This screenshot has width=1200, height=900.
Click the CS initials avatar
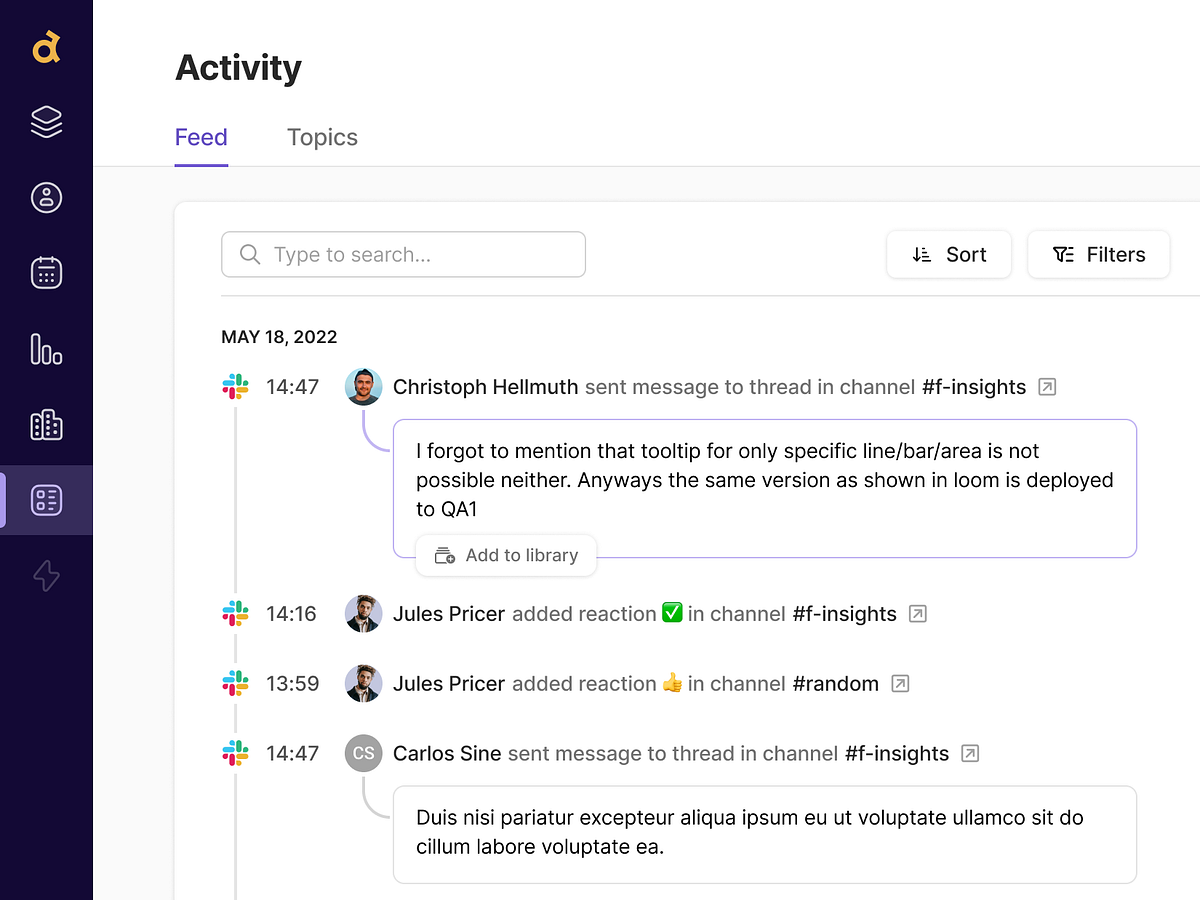[x=364, y=753]
